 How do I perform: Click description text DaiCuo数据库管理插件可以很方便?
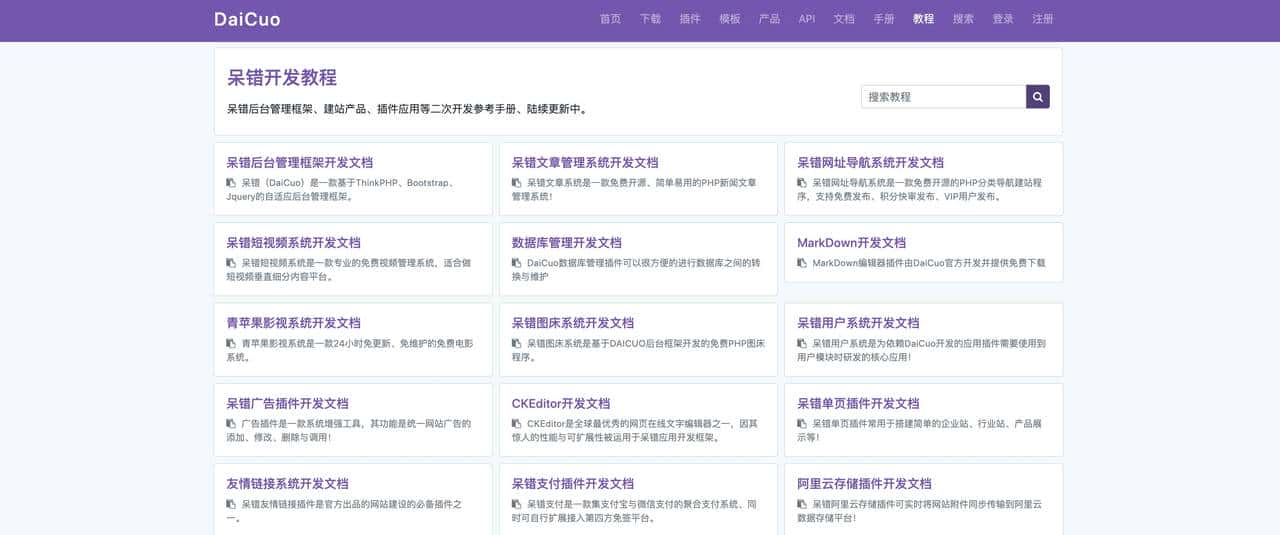pyautogui.click(x=636, y=269)
